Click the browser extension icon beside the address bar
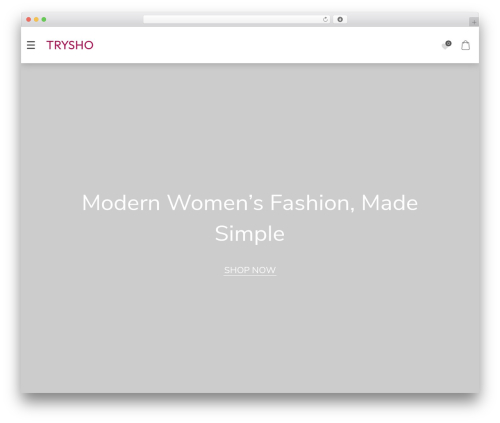 point(340,19)
